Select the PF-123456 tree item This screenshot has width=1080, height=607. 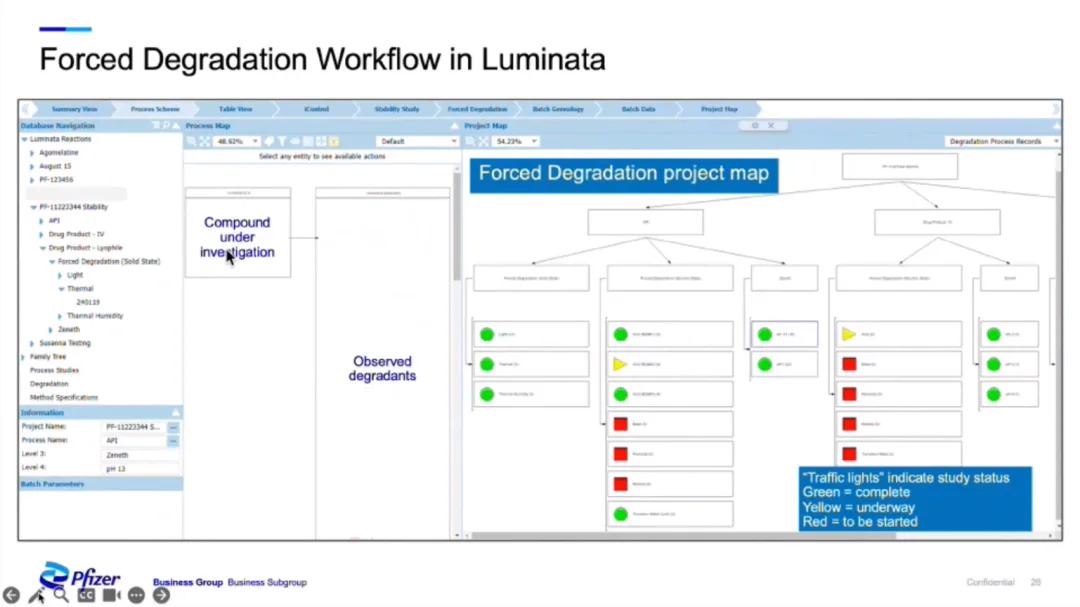tap(56, 180)
